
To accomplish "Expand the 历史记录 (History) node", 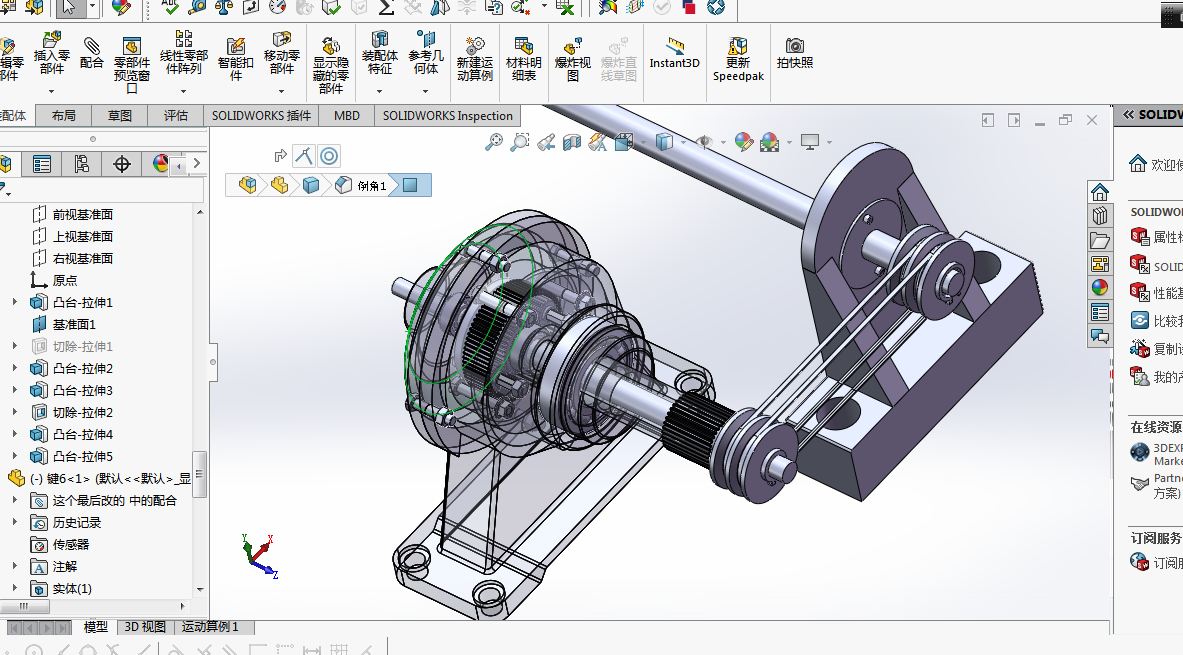I will pos(14,521).
